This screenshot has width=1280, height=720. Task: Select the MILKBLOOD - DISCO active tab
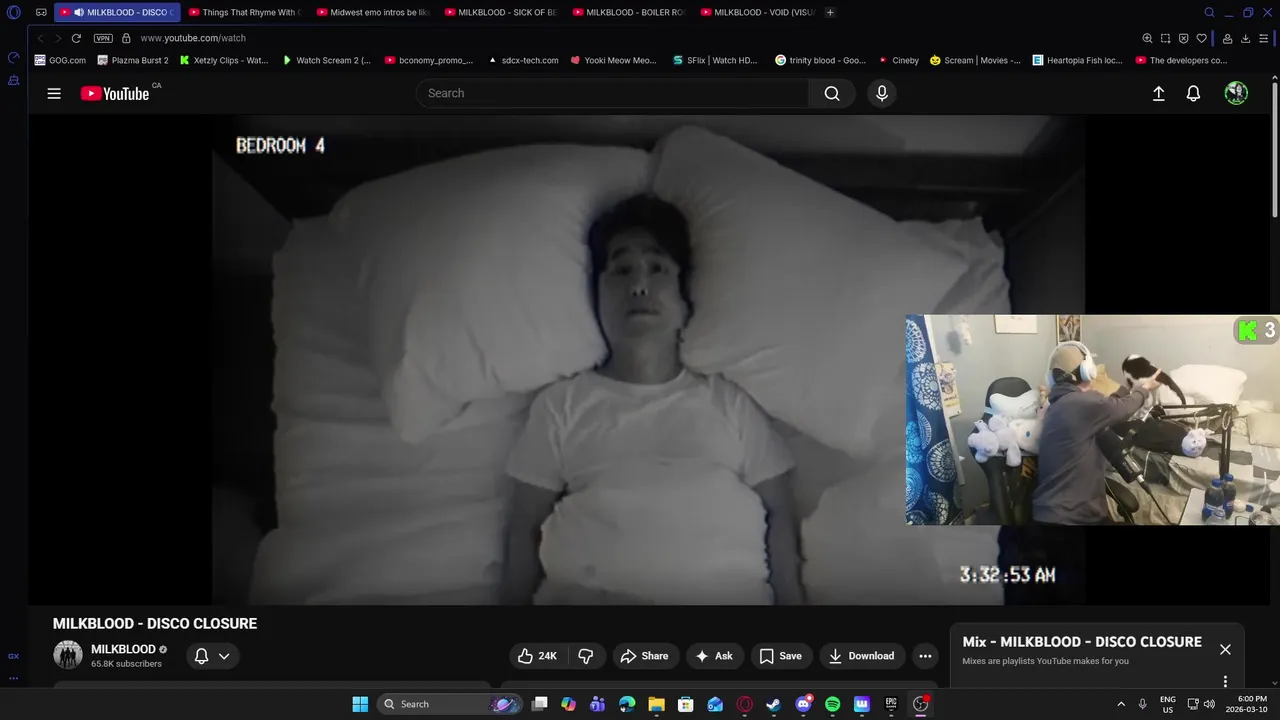pos(118,12)
